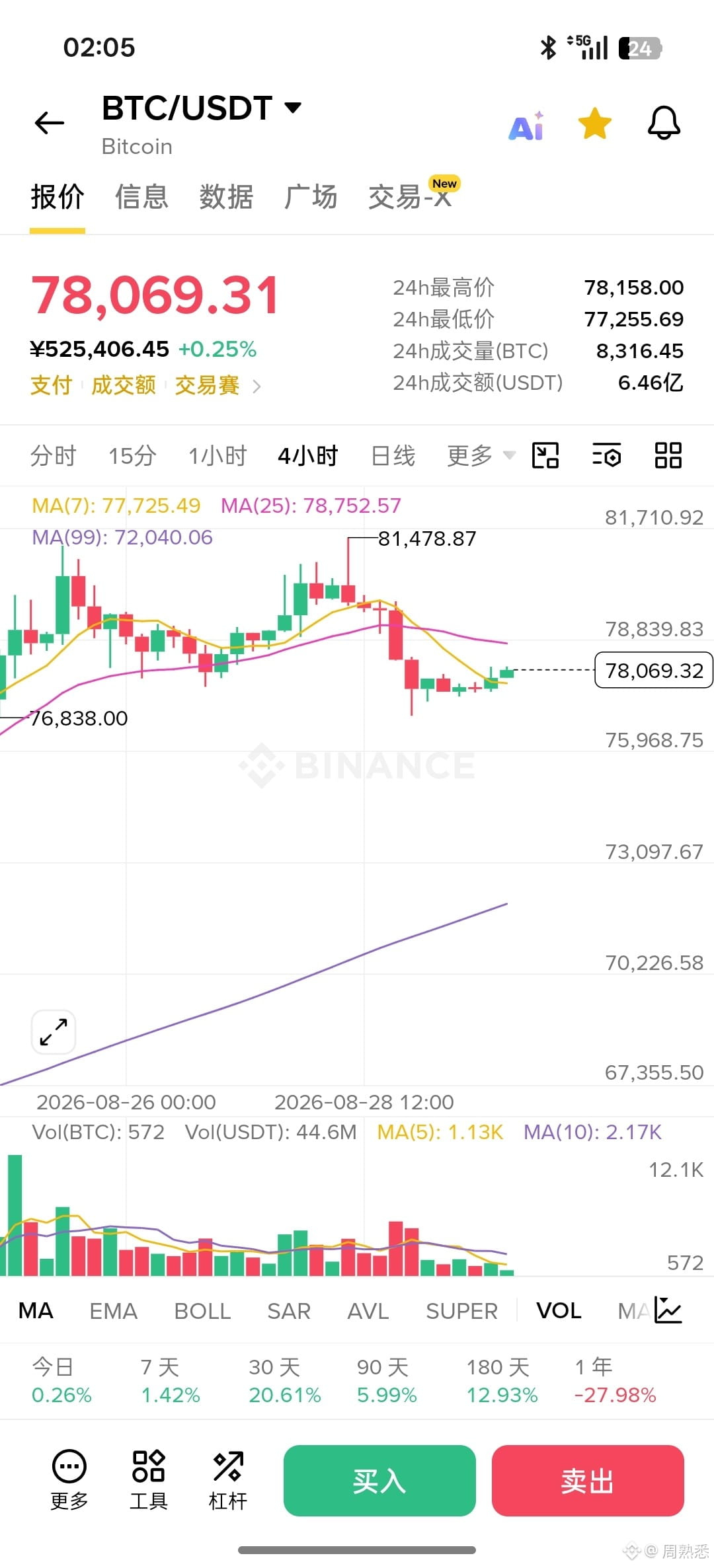Select the SUPER indicator

(461, 1311)
